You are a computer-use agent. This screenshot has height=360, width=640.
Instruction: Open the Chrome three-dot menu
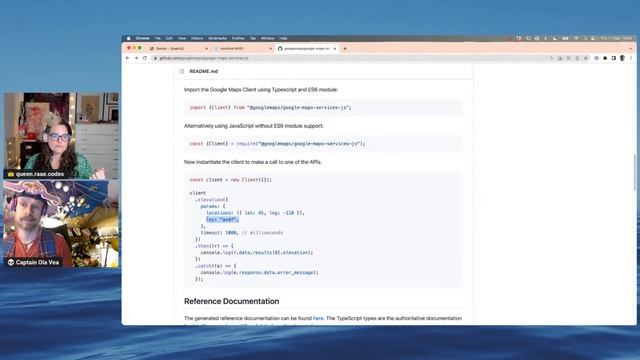631,58
